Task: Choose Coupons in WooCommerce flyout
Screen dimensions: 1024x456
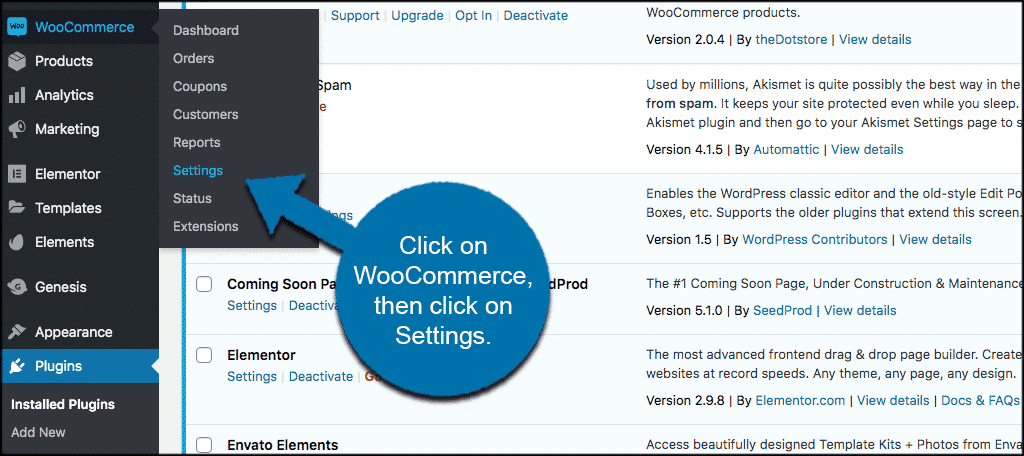Action: click(200, 86)
